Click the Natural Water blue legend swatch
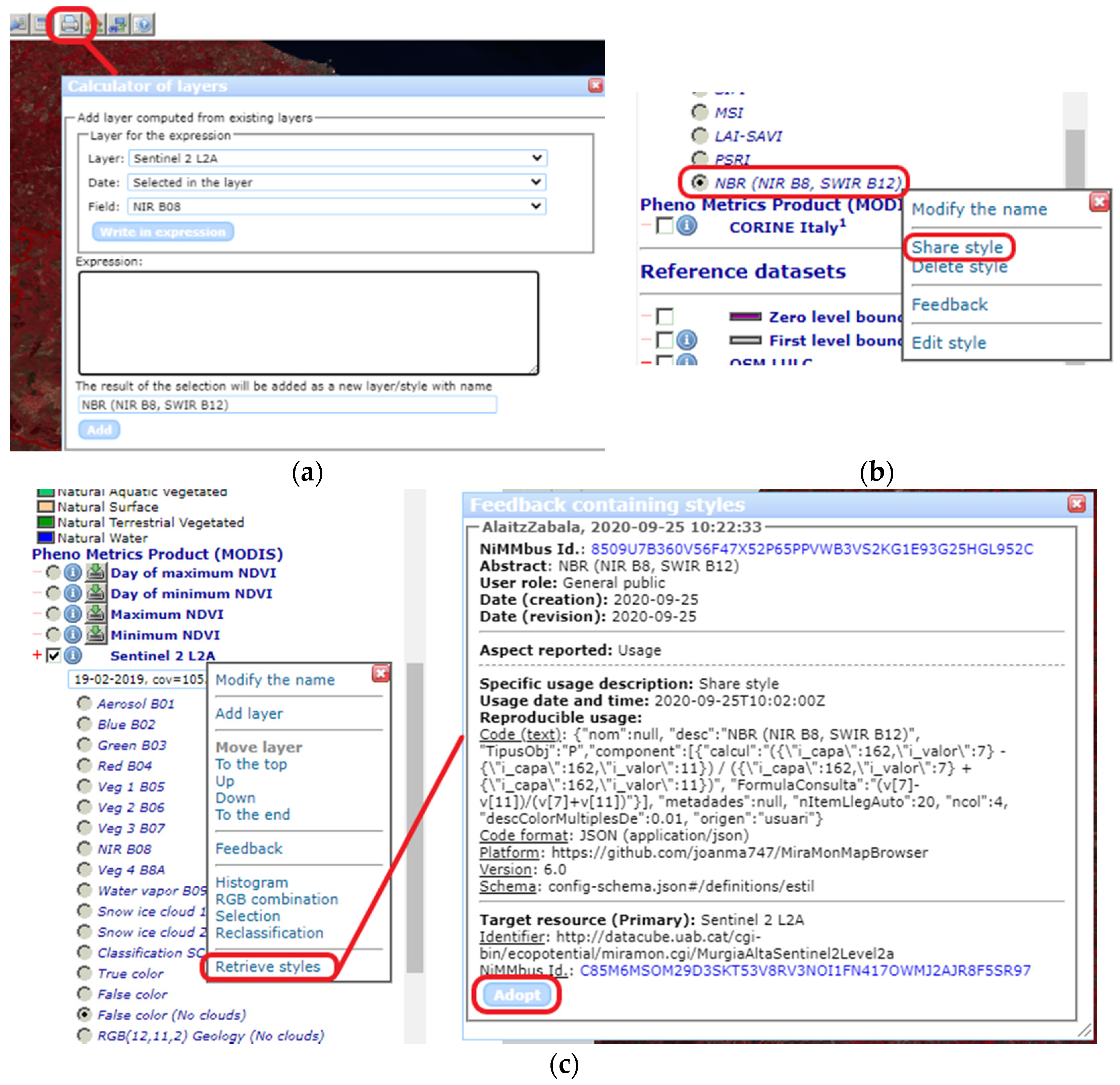The image size is (1120, 1085). (x=45, y=537)
